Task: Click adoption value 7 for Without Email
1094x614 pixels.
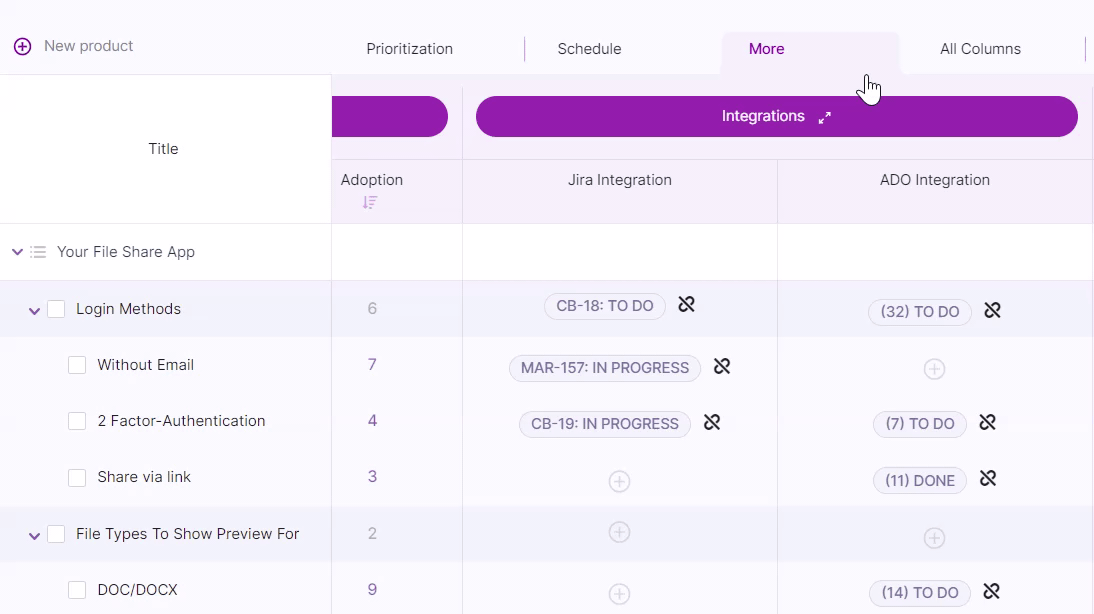Action: 372,365
